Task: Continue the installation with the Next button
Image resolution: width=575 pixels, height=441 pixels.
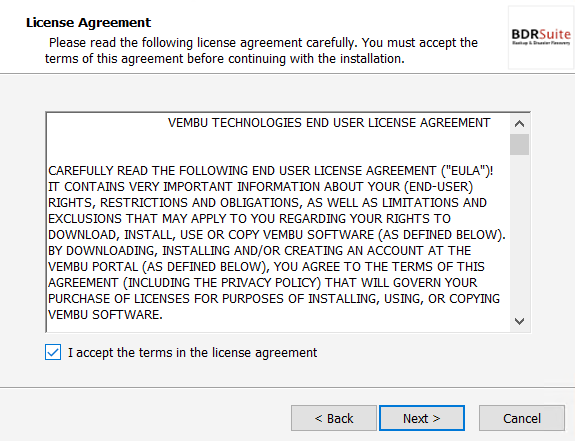Action: click(x=422, y=418)
